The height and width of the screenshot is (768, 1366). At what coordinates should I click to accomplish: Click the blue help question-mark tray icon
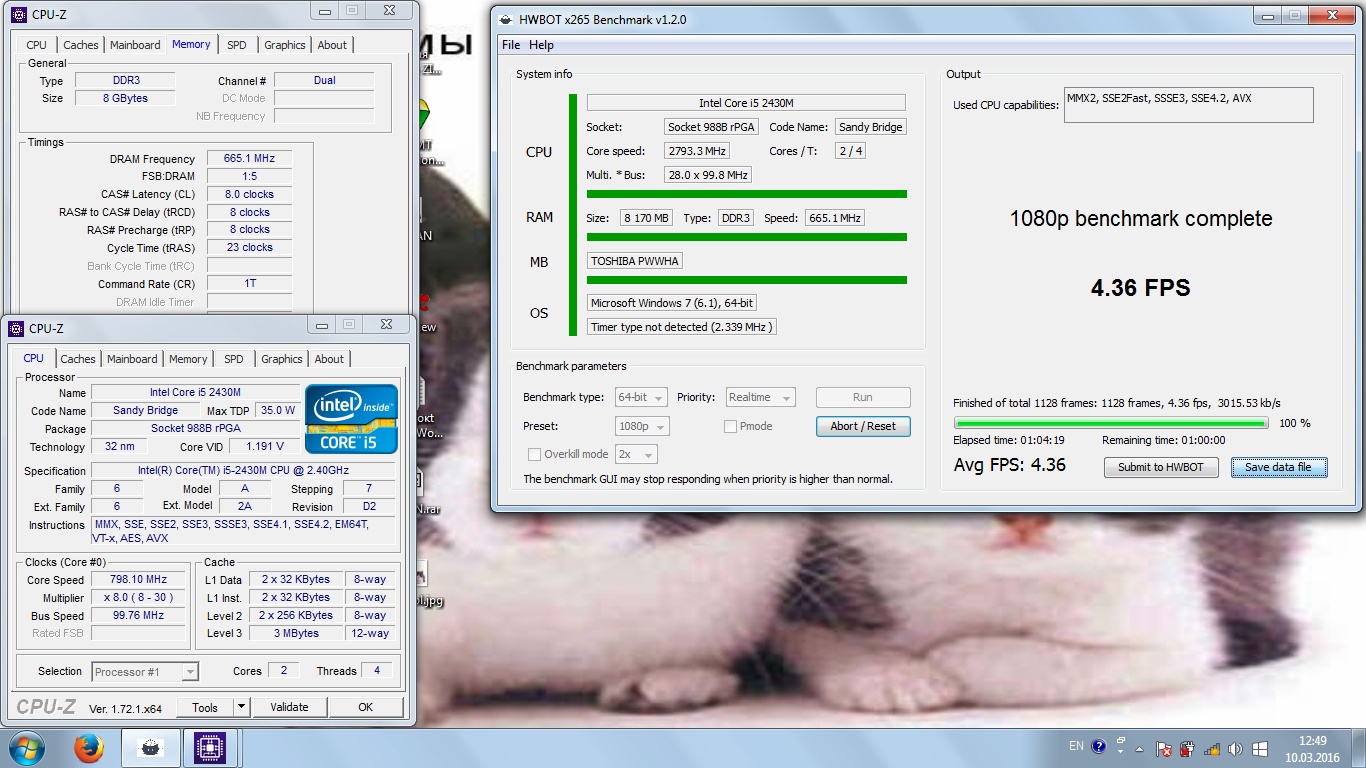tap(1099, 746)
